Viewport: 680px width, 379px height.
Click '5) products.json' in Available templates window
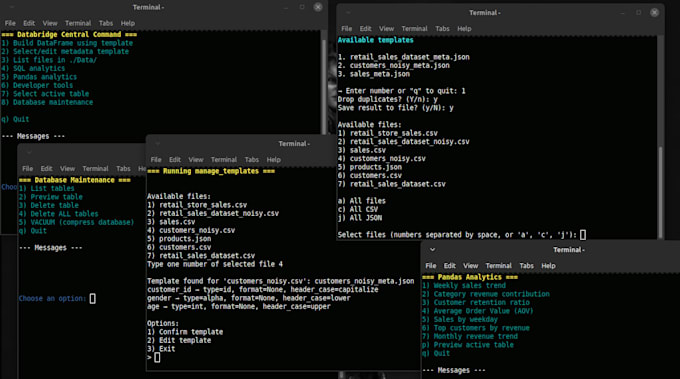(370, 167)
